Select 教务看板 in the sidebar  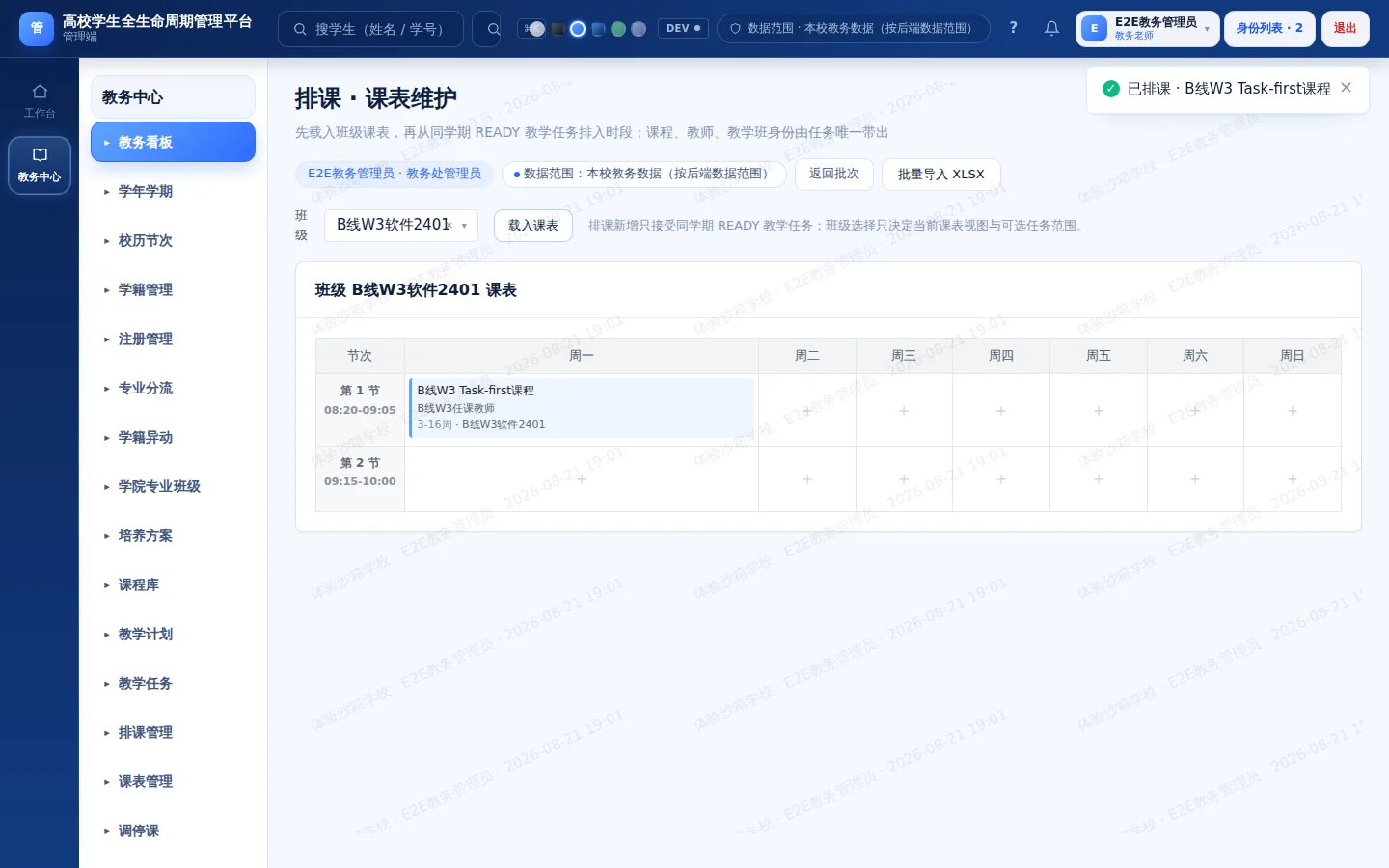click(x=173, y=142)
